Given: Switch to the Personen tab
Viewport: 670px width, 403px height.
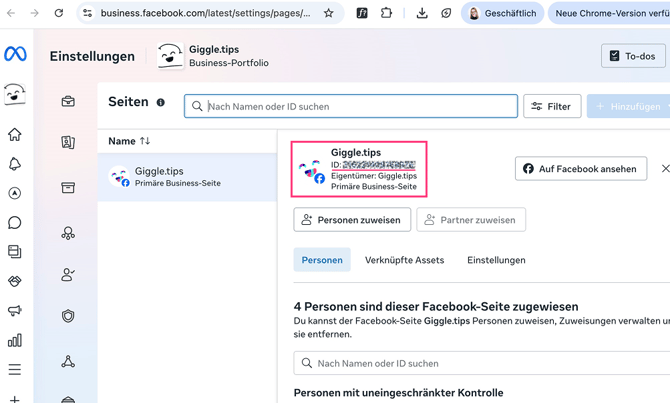Looking at the screenshot, I should pyautogui.click(x=322, y=260).
